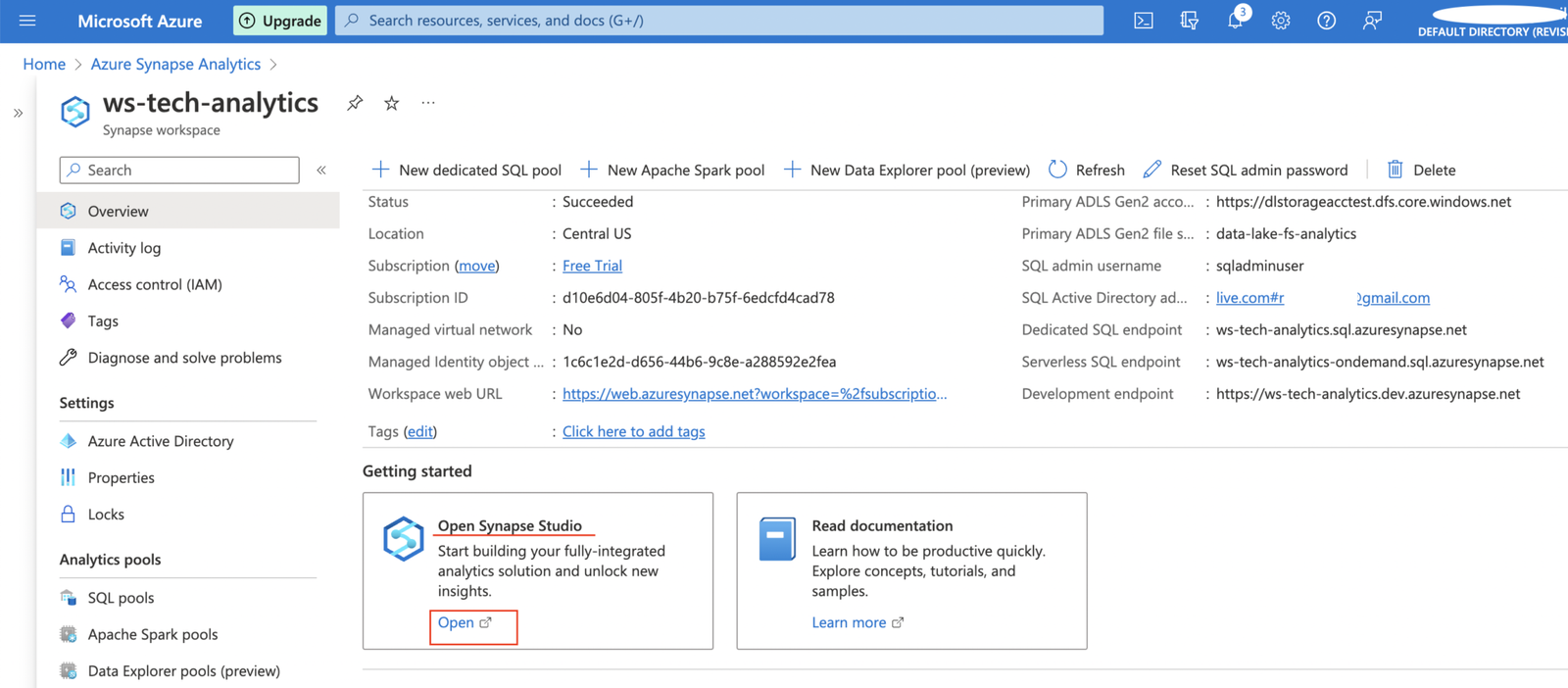Open more options ellipsis beside title

pyautogui.click(x=428, y=103)
